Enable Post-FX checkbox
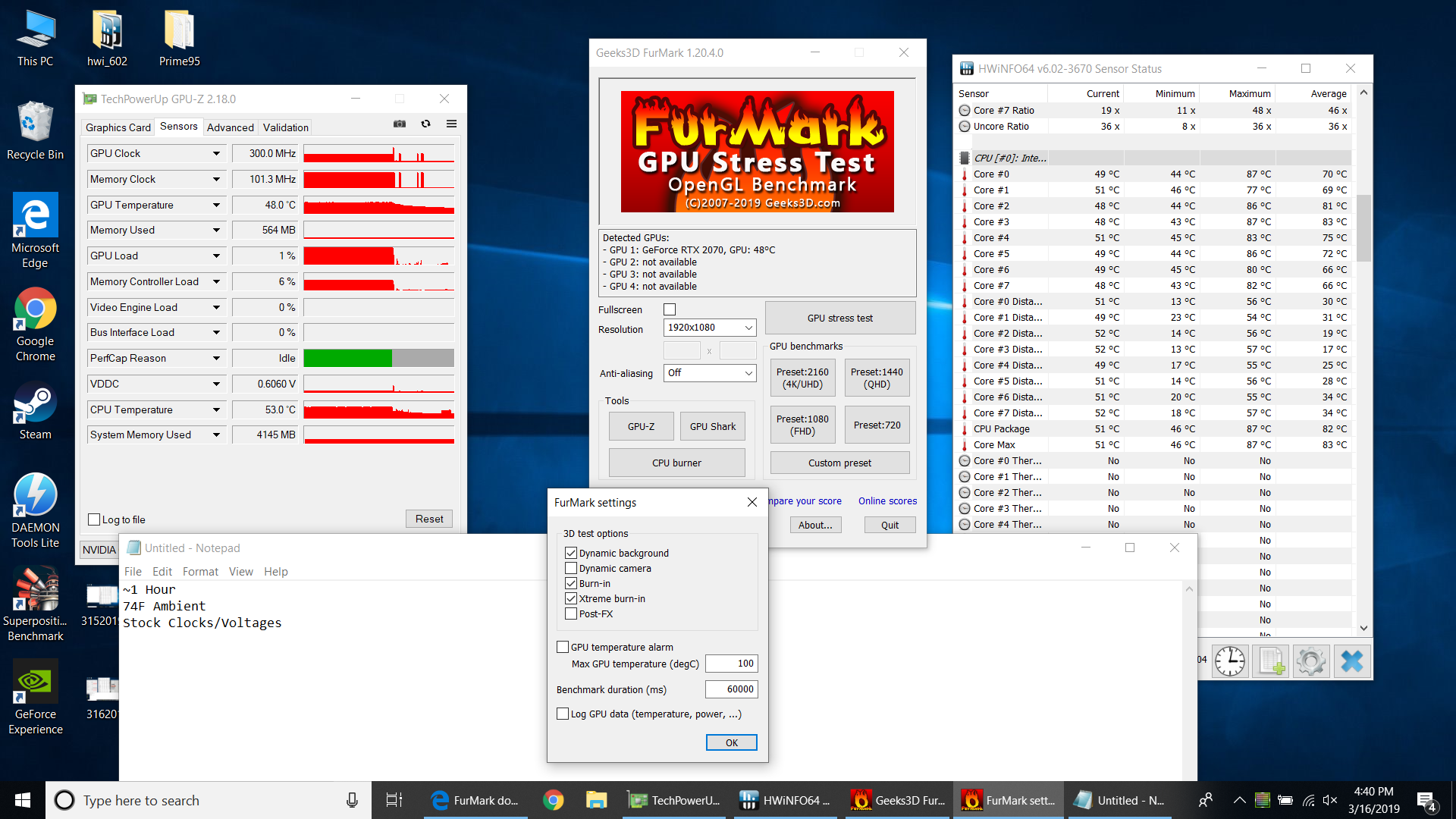The image size is (1456, 819). pos(571,613)
